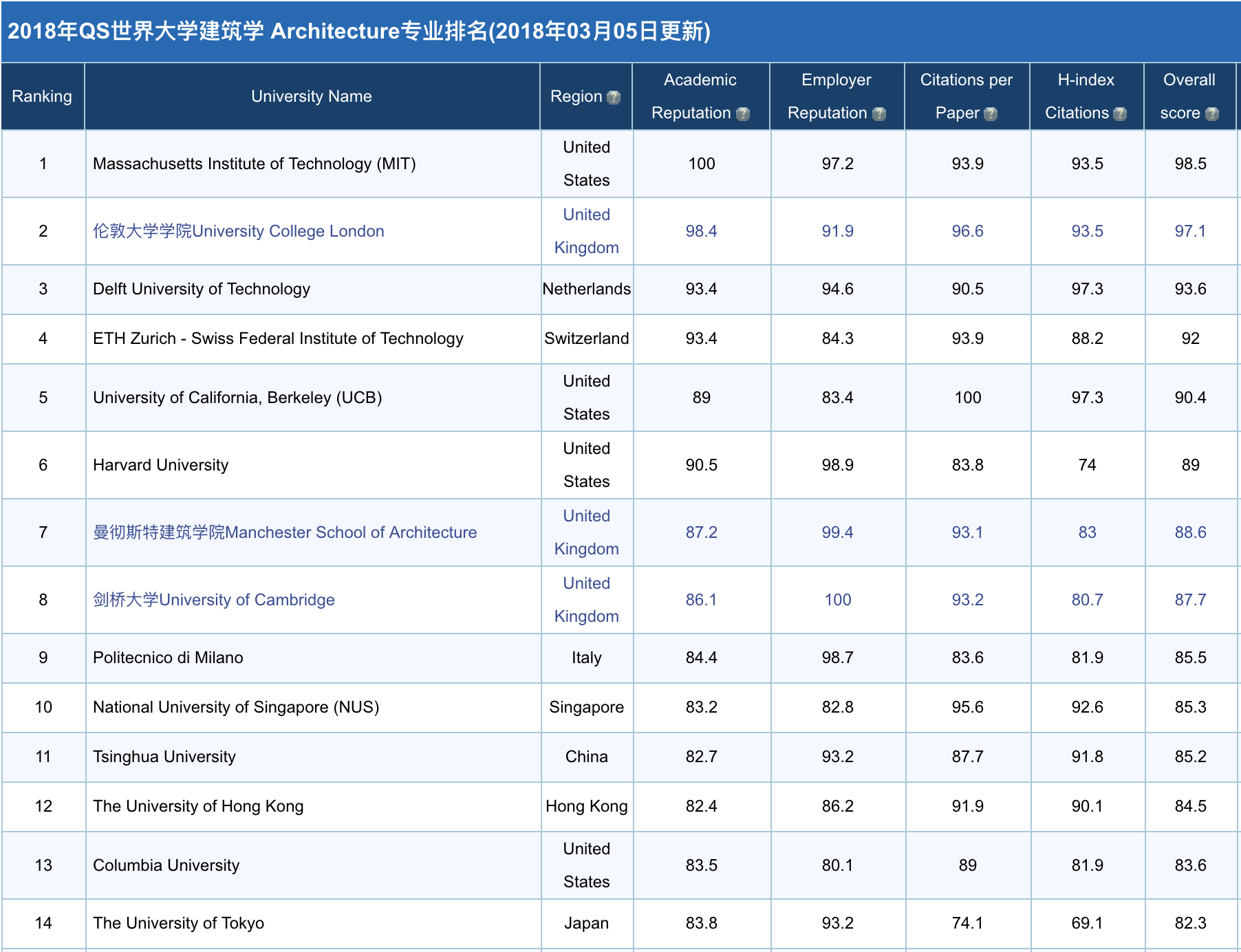Click help icon next to Employer Reputation
Viewport: 1241px width, 952px height.
pos(879,114)
